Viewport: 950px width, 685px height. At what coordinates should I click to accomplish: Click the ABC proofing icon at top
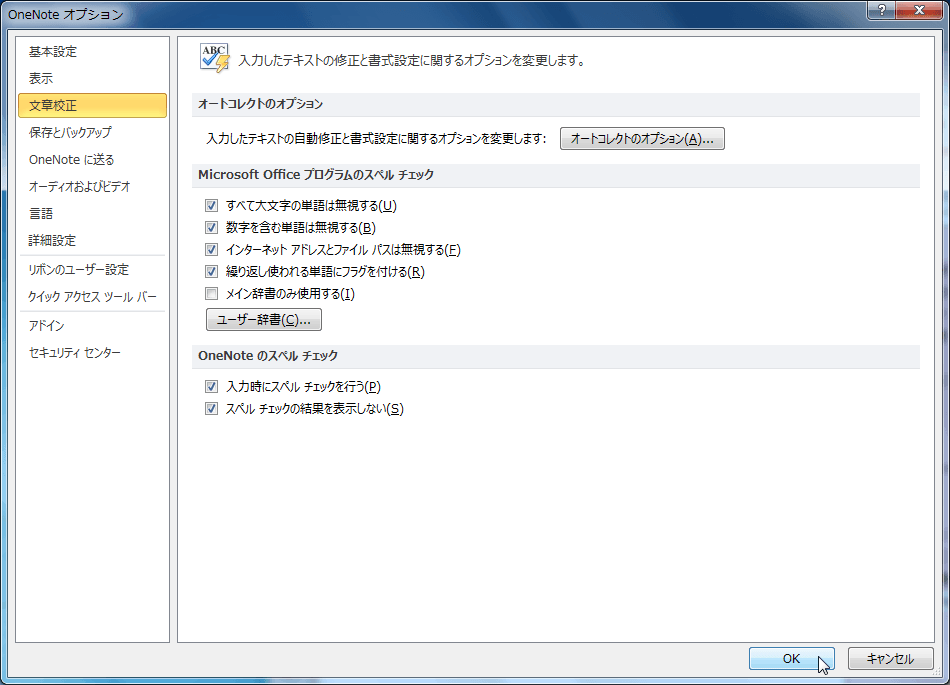click(x=214, y=58)
